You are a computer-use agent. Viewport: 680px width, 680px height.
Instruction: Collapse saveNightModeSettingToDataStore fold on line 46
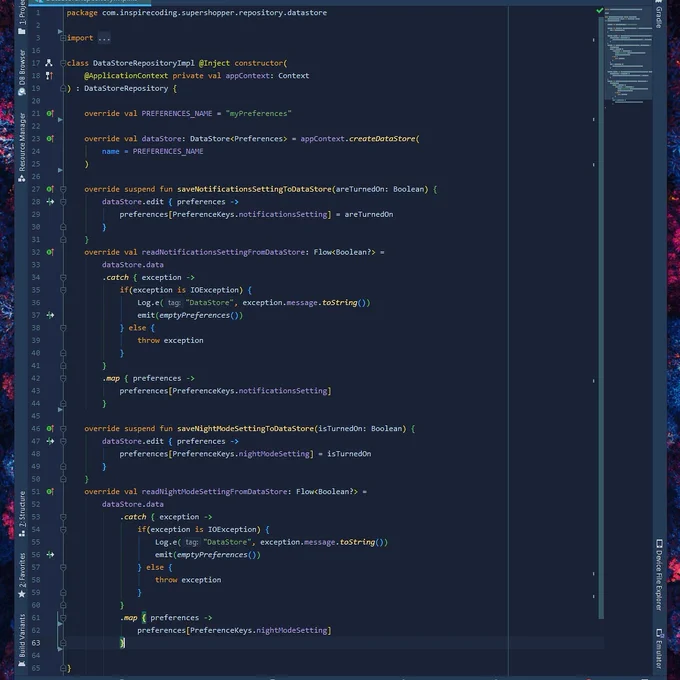tap(63, 428)
